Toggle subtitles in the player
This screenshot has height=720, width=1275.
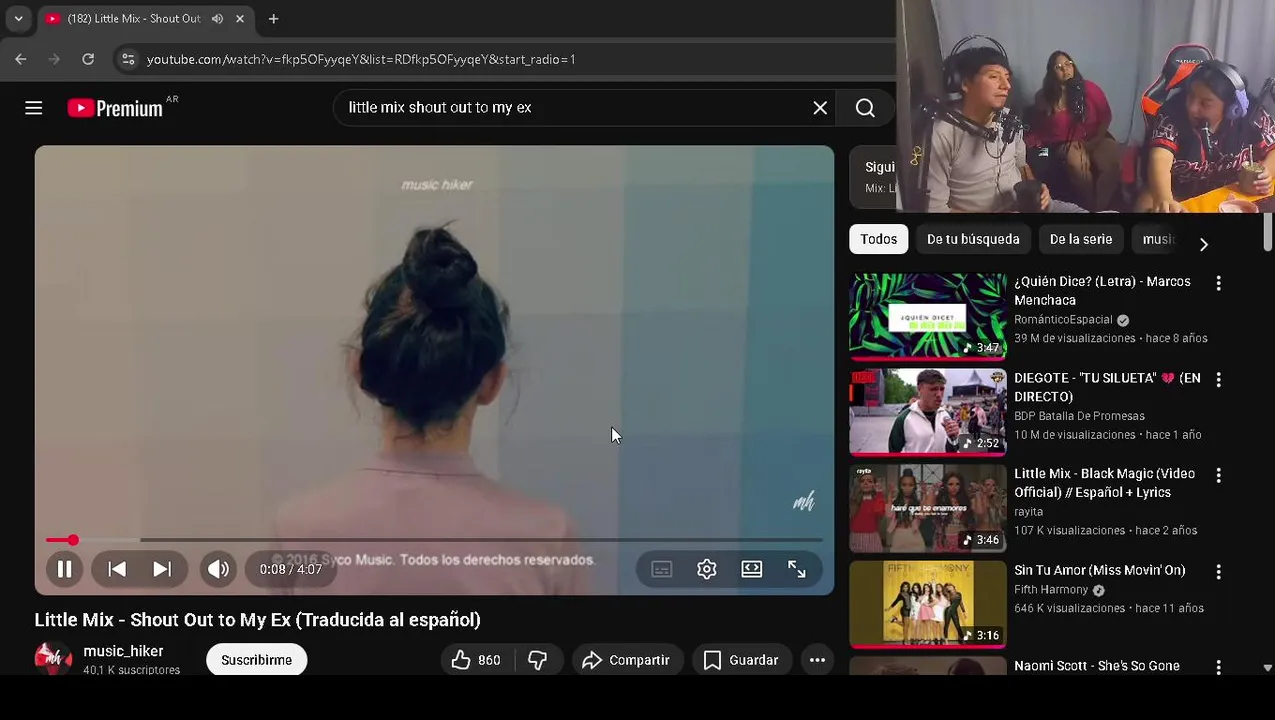662,569
